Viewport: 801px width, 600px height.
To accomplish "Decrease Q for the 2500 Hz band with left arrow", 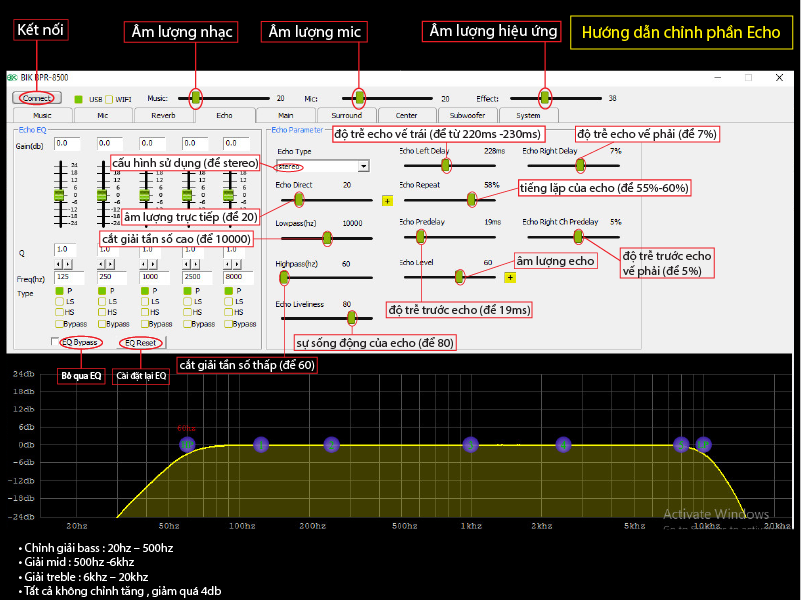I will click(186, 264).
